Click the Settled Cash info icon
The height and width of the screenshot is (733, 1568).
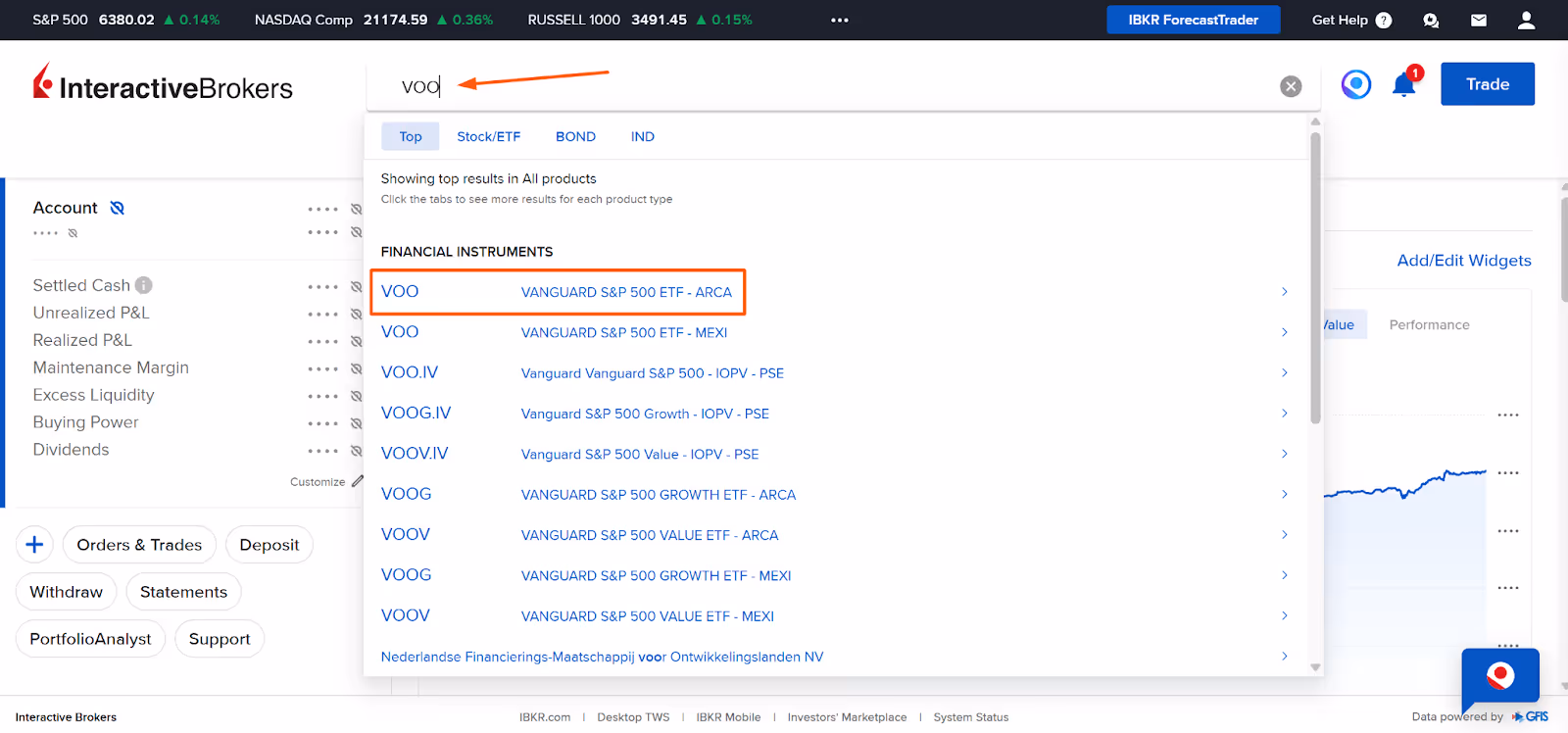pyautogui.click(x=144, y=285)
